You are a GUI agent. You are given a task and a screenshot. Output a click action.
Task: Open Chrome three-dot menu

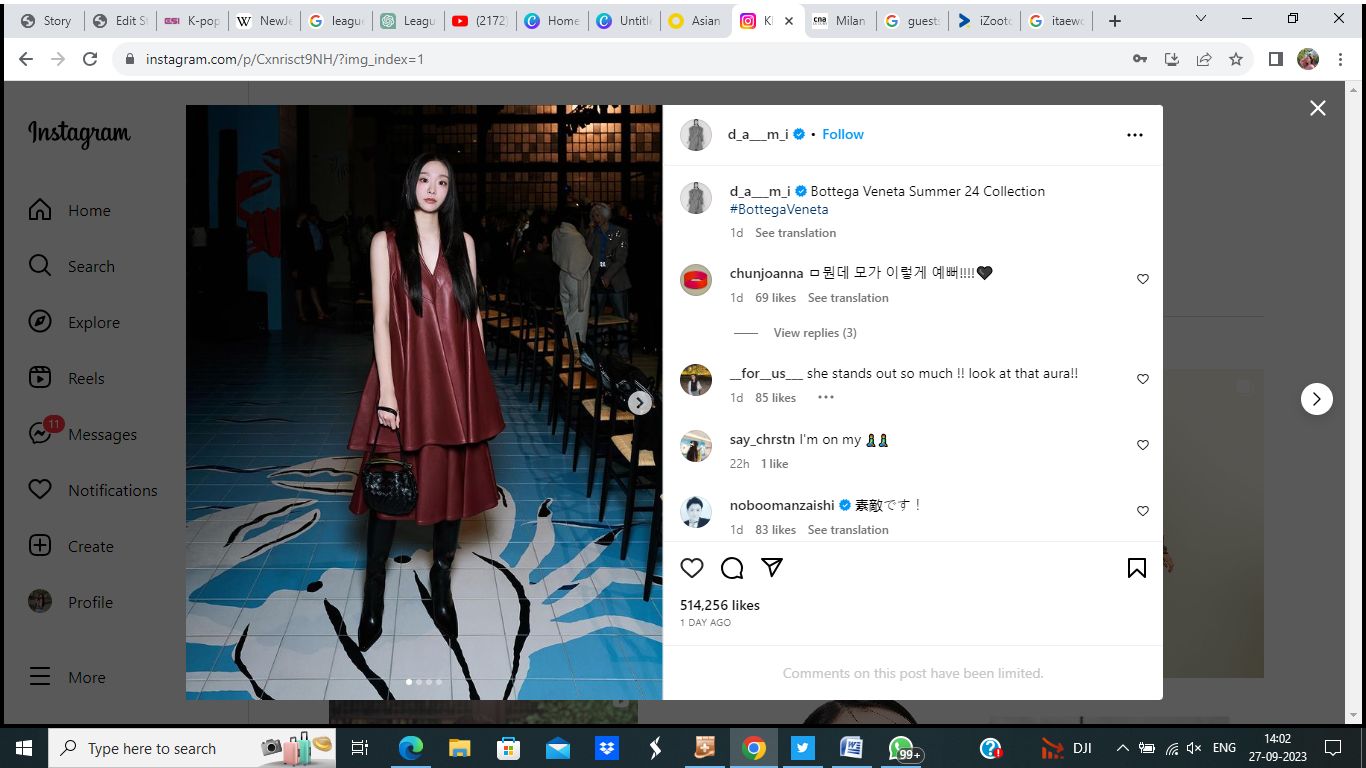(1342, 59)
